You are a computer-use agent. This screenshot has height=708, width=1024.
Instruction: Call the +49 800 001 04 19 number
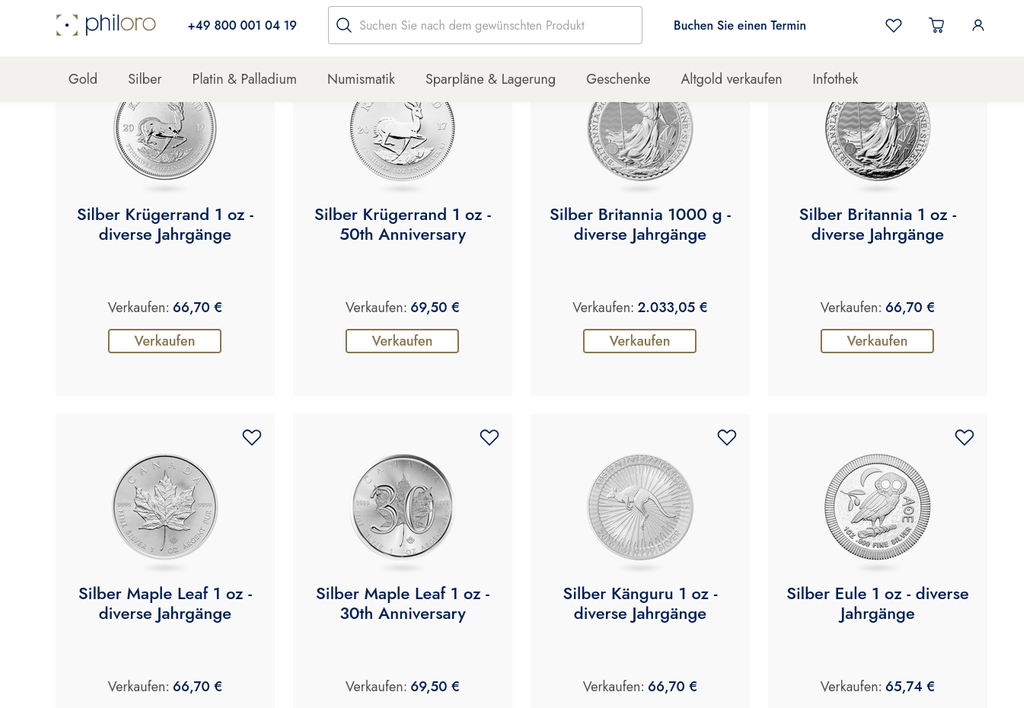(x=242, y=25)
